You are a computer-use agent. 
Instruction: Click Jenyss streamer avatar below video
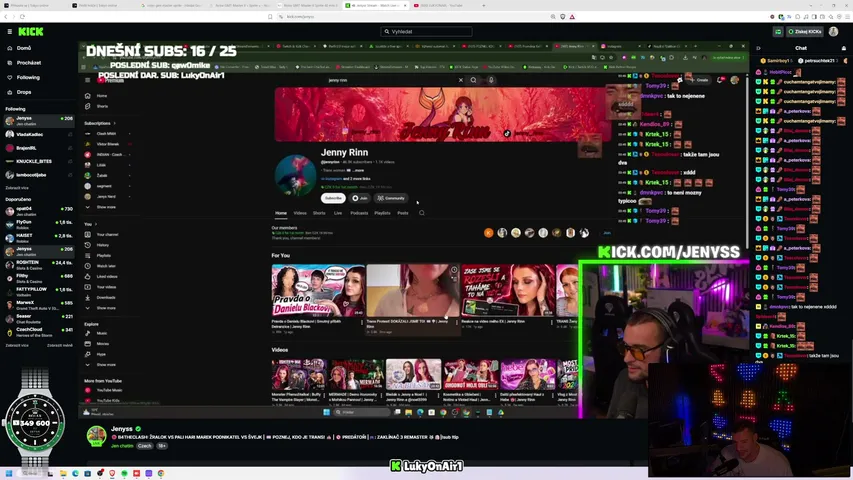96,436
